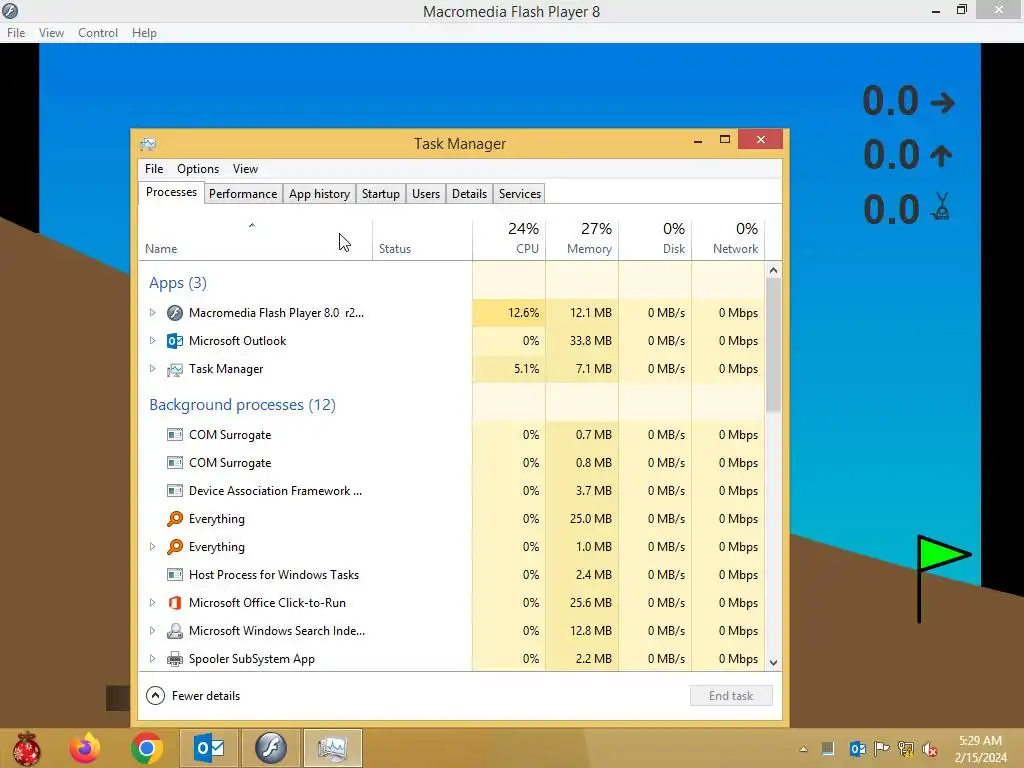
Task: Click the Task Manager taskbar button
Action: (x=332, y=748)
